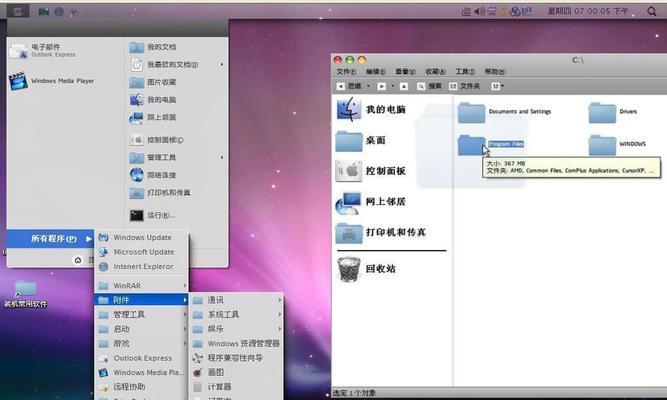This screenshot has height=400, width=667.
Task: Open 图片收藏 in start menu
Action: (x=153, y=82)
